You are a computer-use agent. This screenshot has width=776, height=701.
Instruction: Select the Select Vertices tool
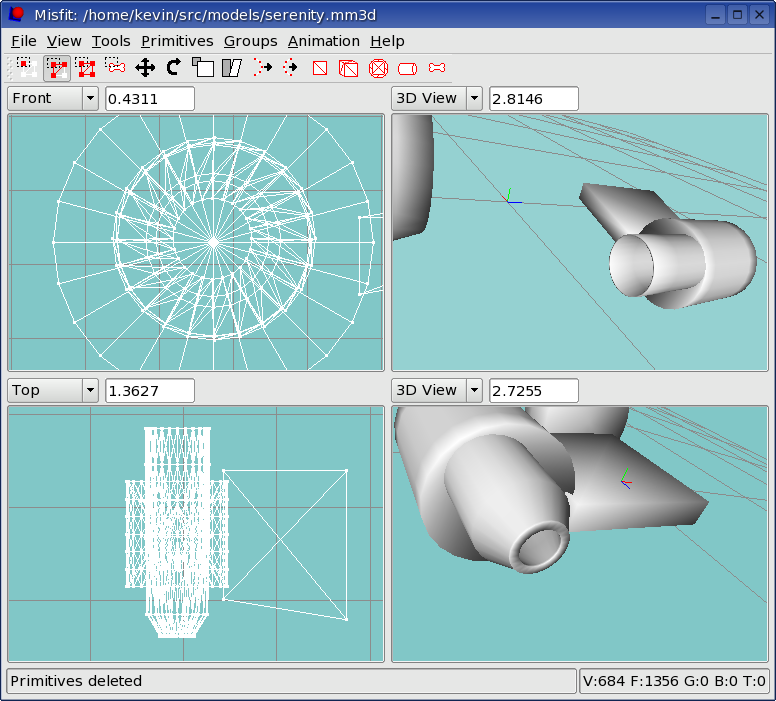pos(27,68)
